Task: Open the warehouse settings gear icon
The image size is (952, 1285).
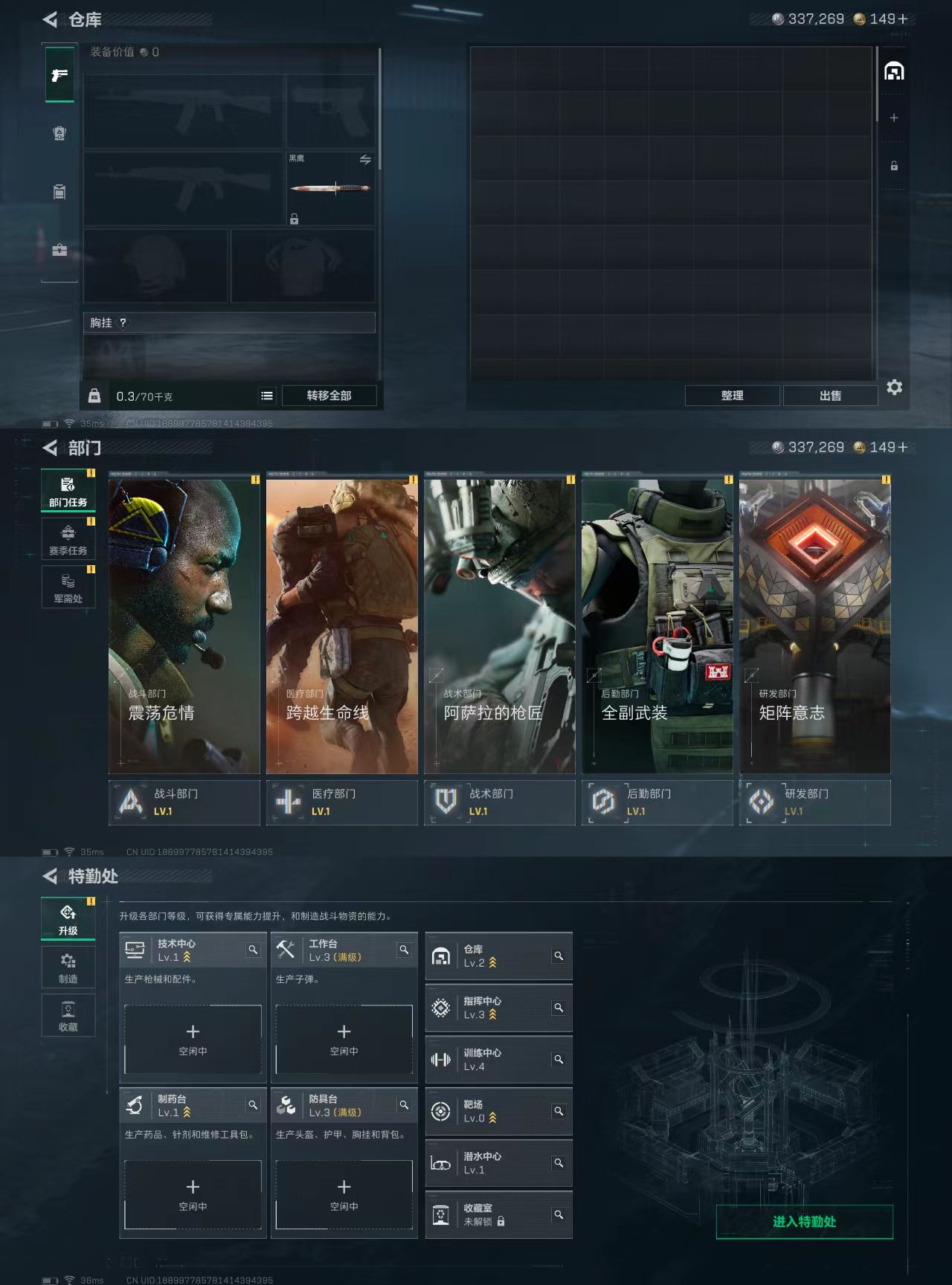Action: 895,387
